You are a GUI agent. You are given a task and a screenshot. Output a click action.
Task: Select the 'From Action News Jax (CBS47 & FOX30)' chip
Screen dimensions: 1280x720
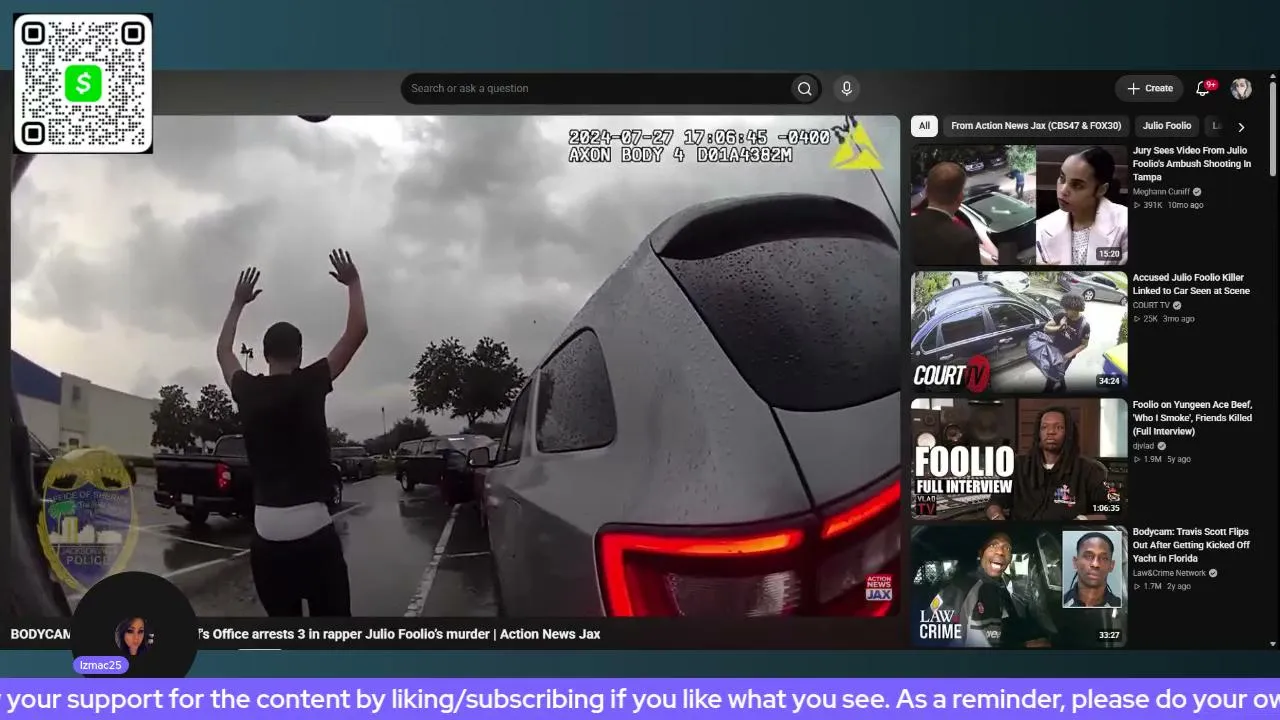pos(1037,126)
